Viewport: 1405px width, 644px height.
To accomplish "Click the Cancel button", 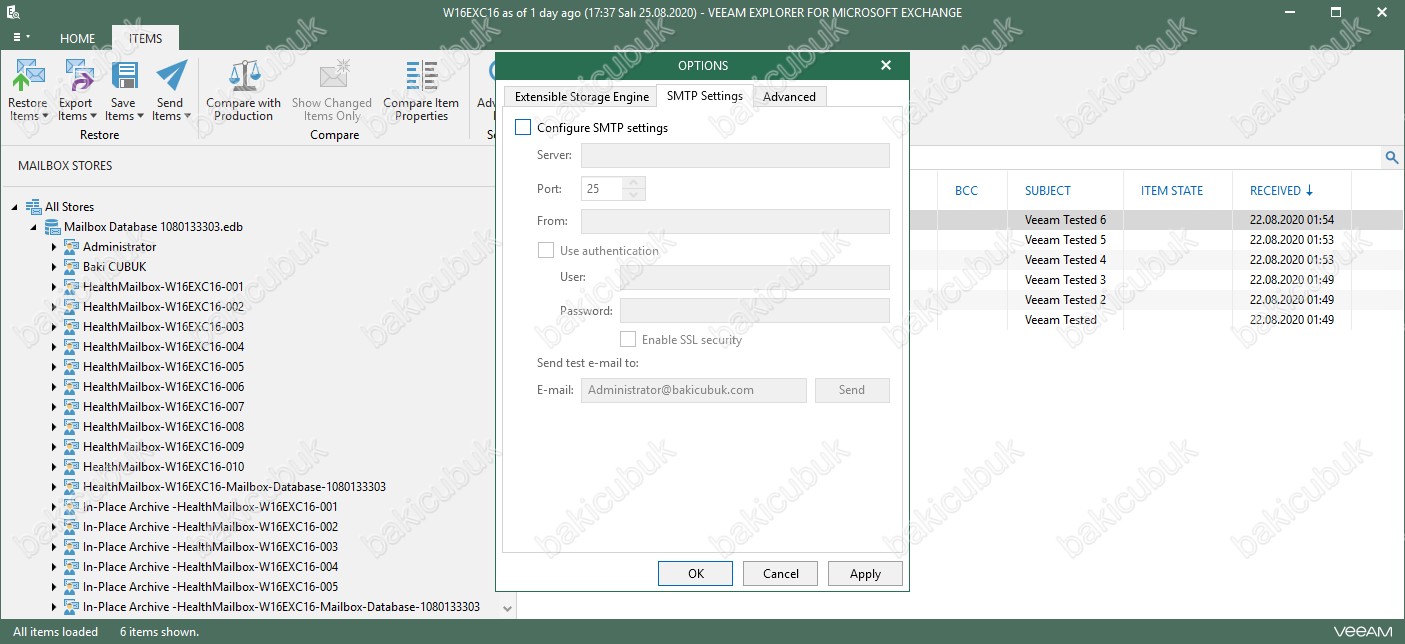I will [x=781, y=574].
